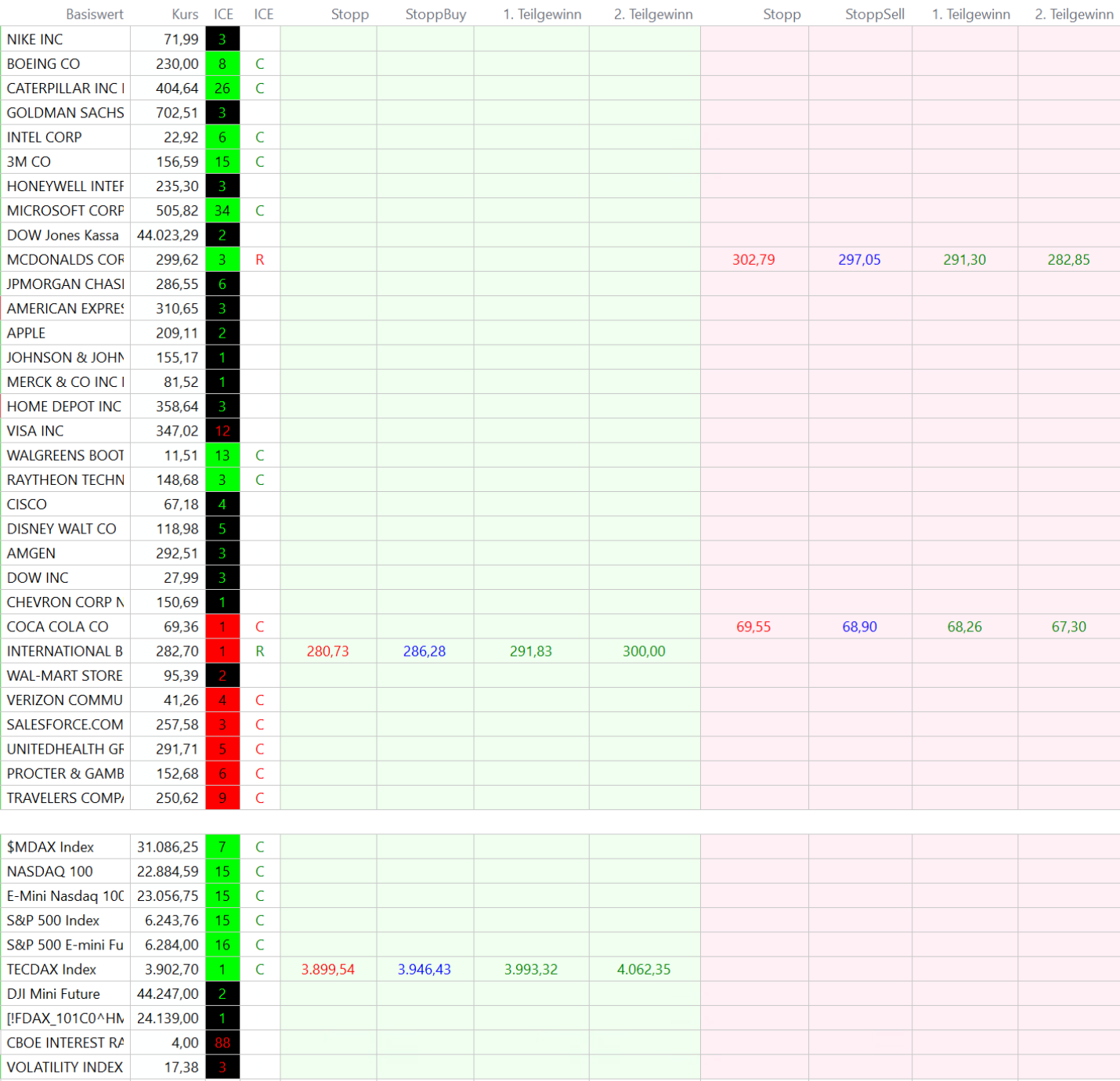Select TECDAX second Teilgewinn value 4.062,35
The image size is (1120, 1081).
[643, 969]
